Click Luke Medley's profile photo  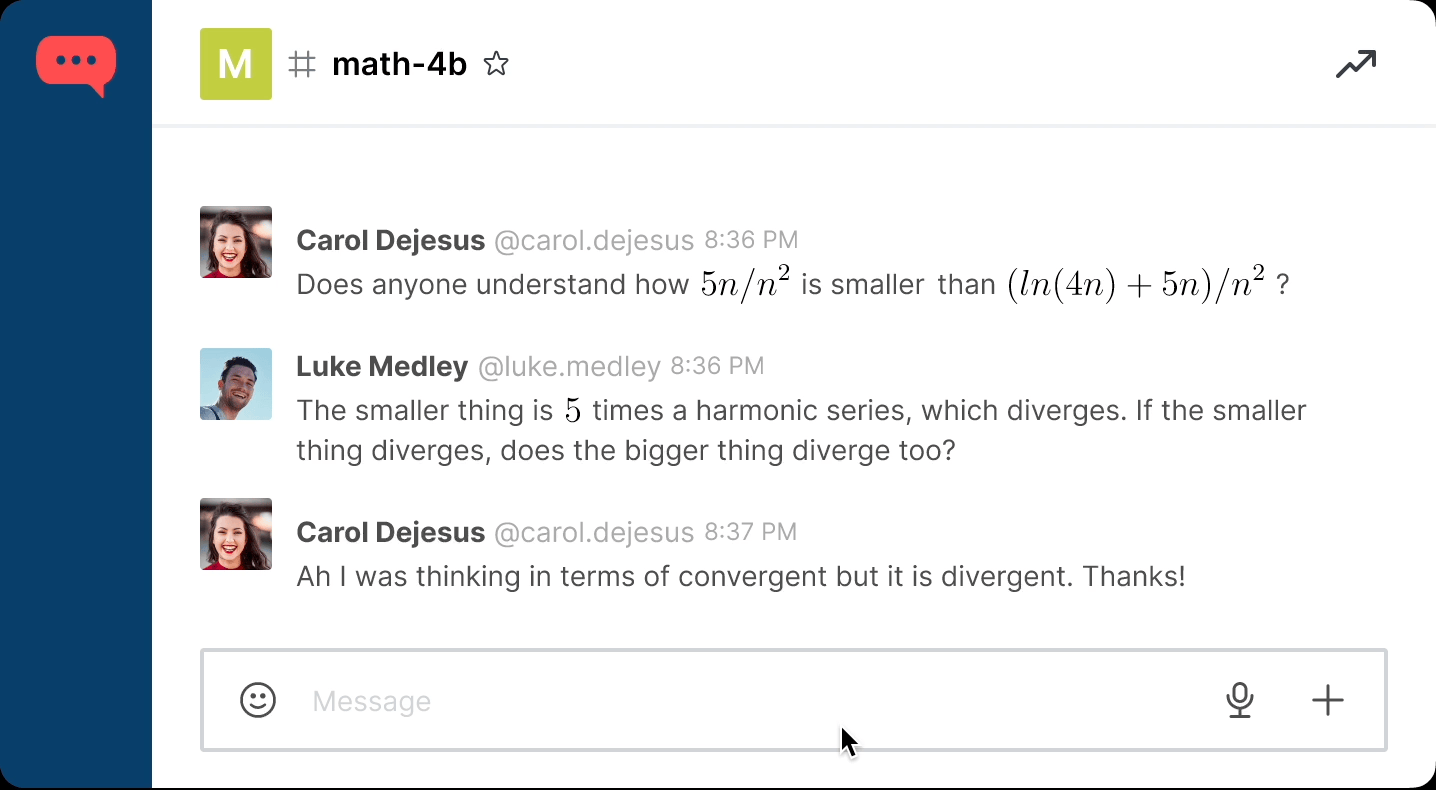(236, 384)
